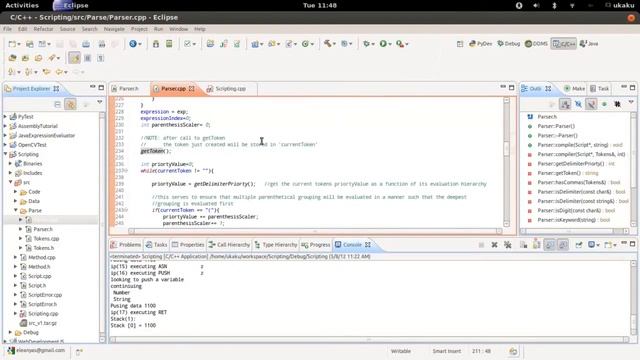This screenshot has width=640, height=360.
Task: Click the bug Debug launch icon
Action: click(367, 44)
